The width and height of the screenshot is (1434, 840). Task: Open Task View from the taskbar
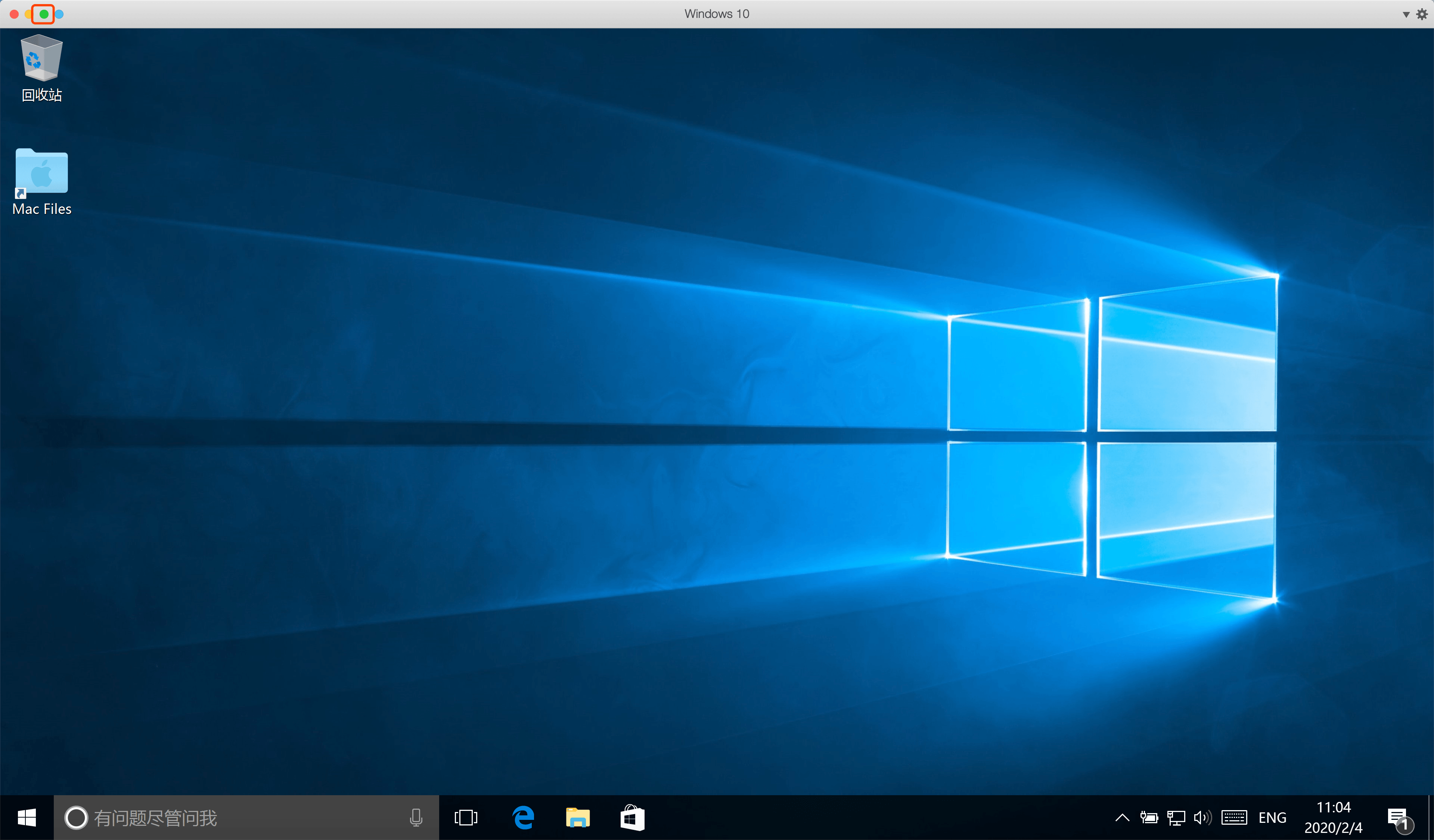pos(466,818)
